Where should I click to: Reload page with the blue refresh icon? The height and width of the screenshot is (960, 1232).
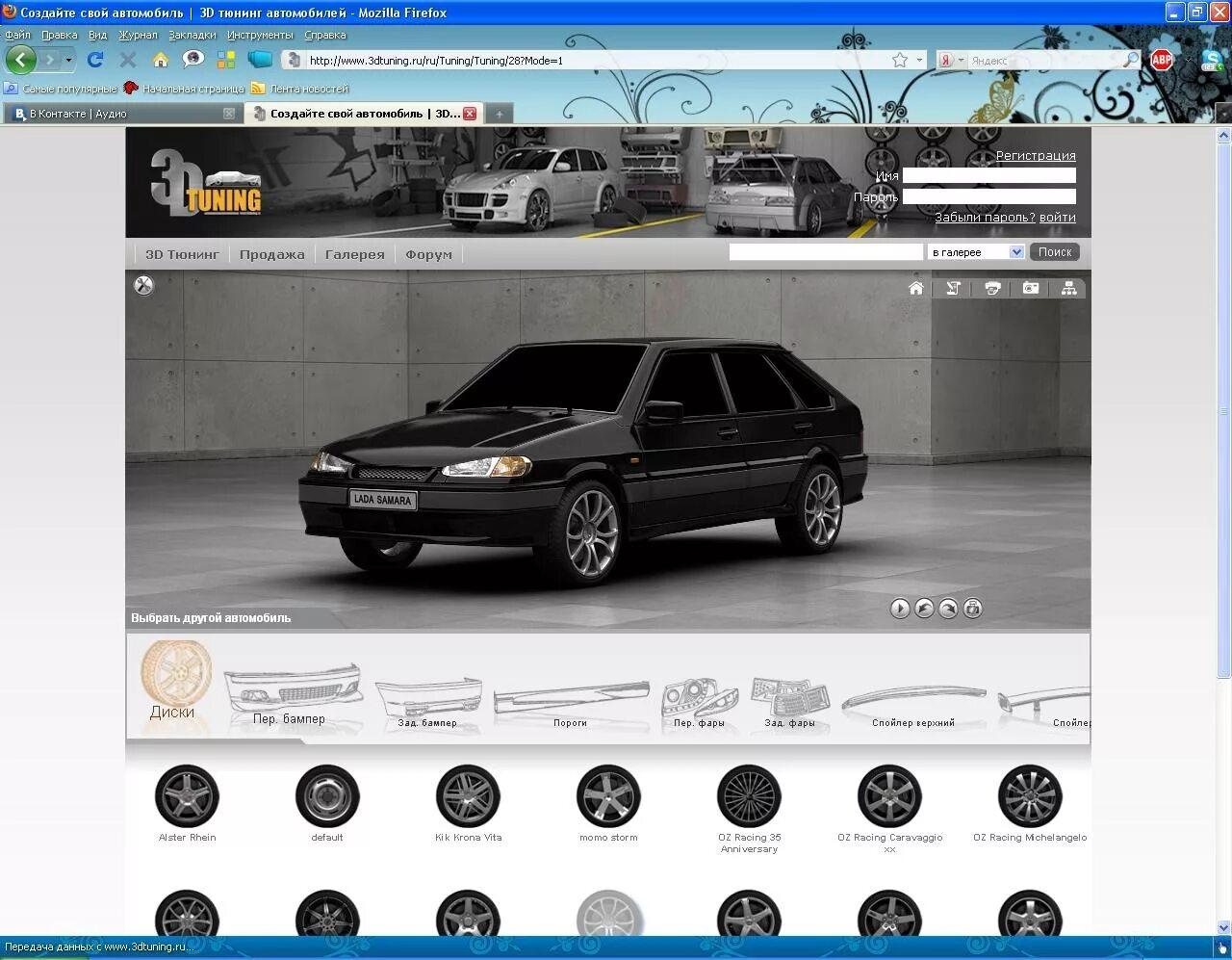coord(95,60)
